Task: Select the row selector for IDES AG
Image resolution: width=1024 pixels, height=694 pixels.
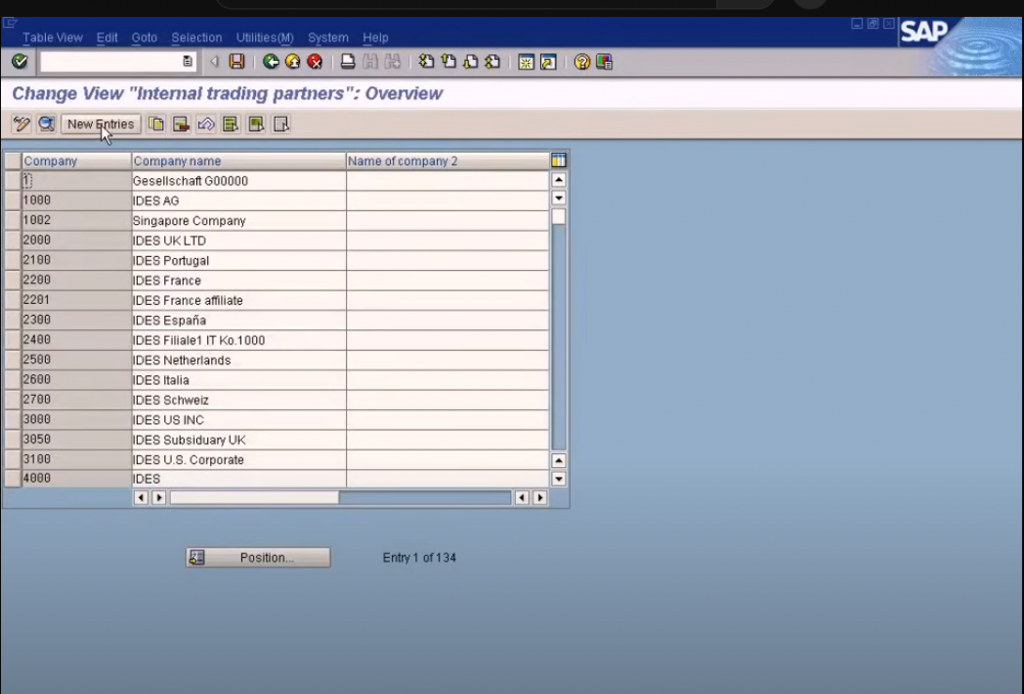Action: click(12, 200)
